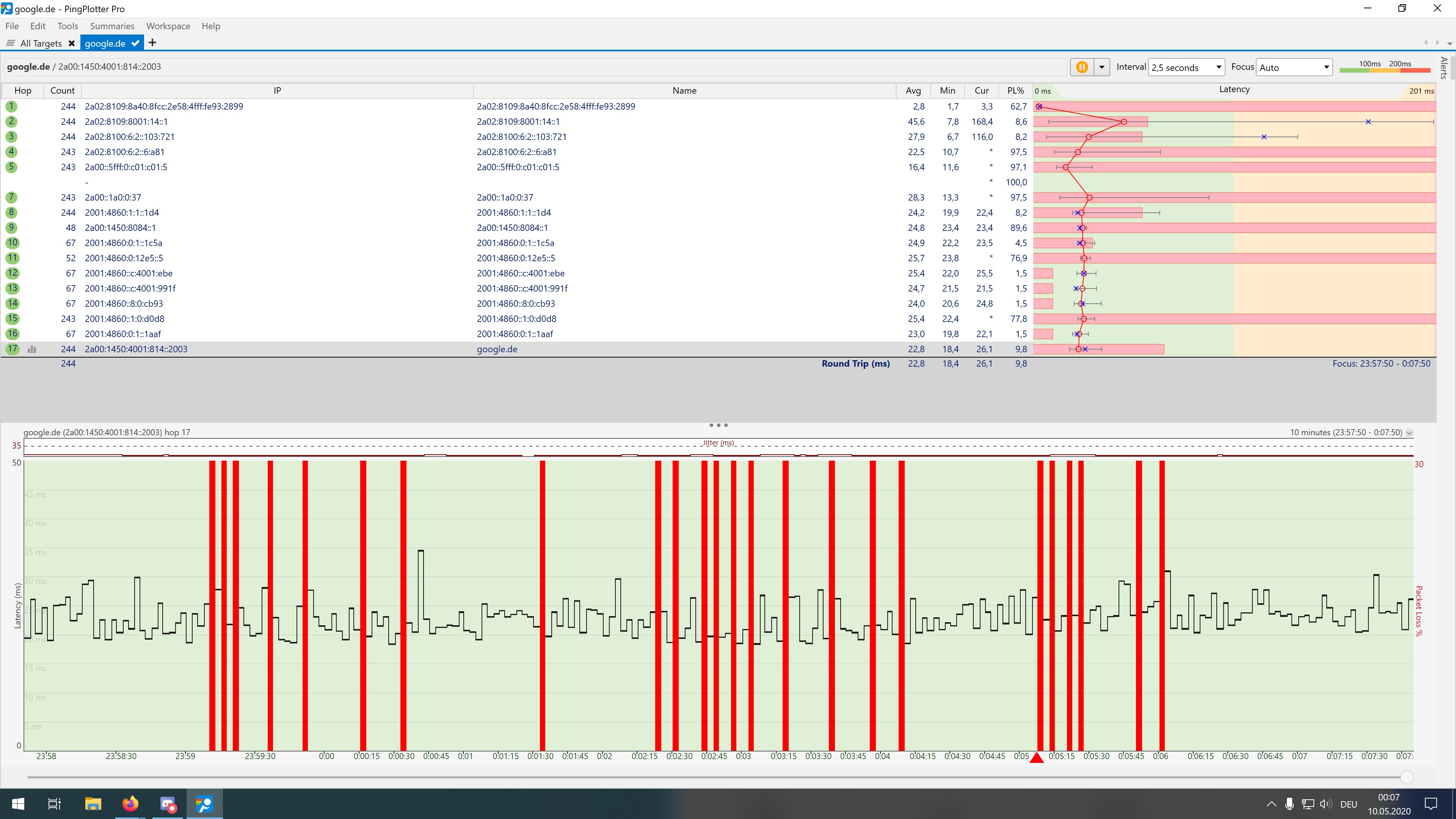Image resolution: width=1456 pixels, height=819 pixels.
Task: Close the All Targets tab
Action: [x=72, y=44]
